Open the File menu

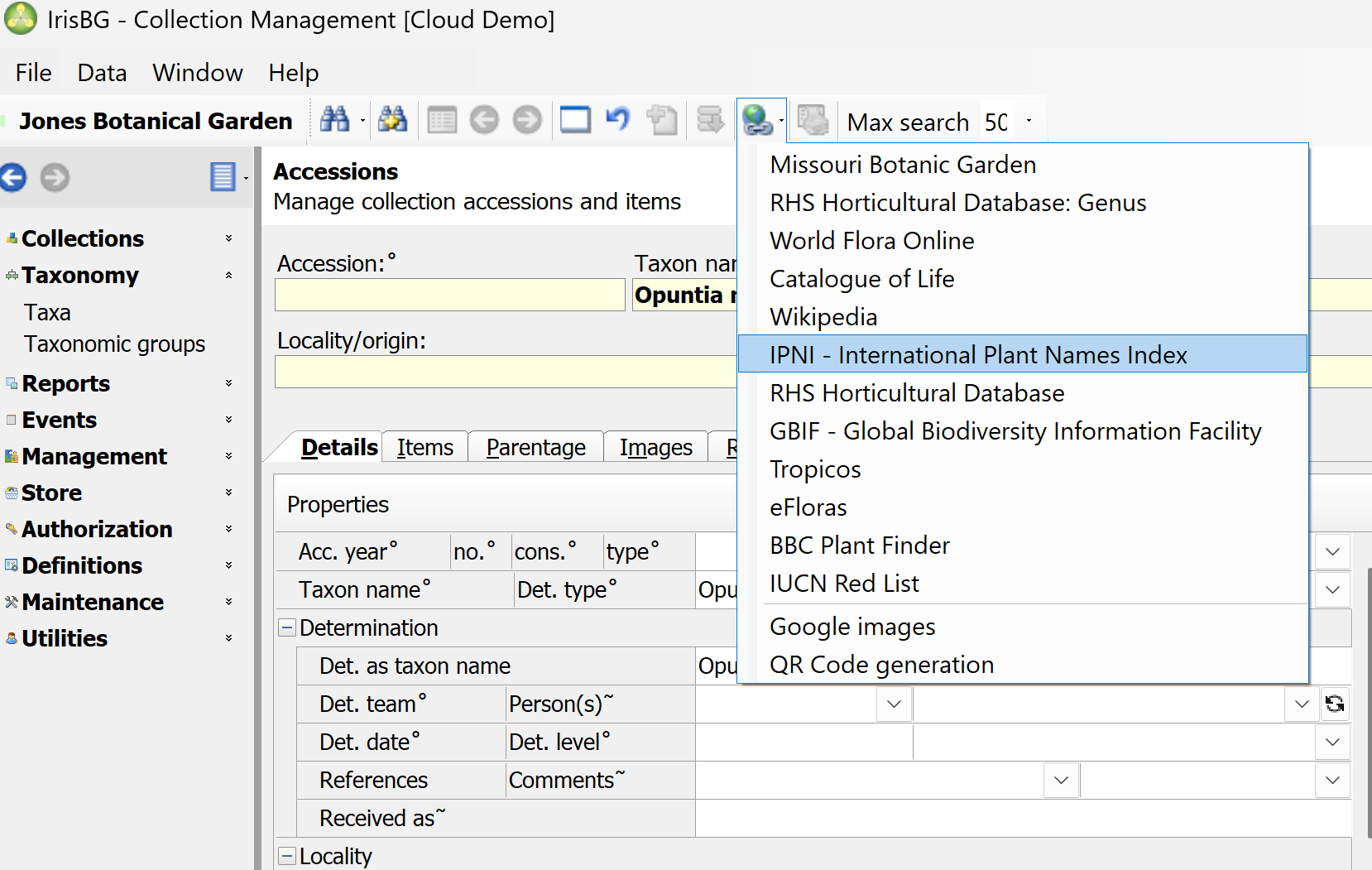click(x=33, y=73)
